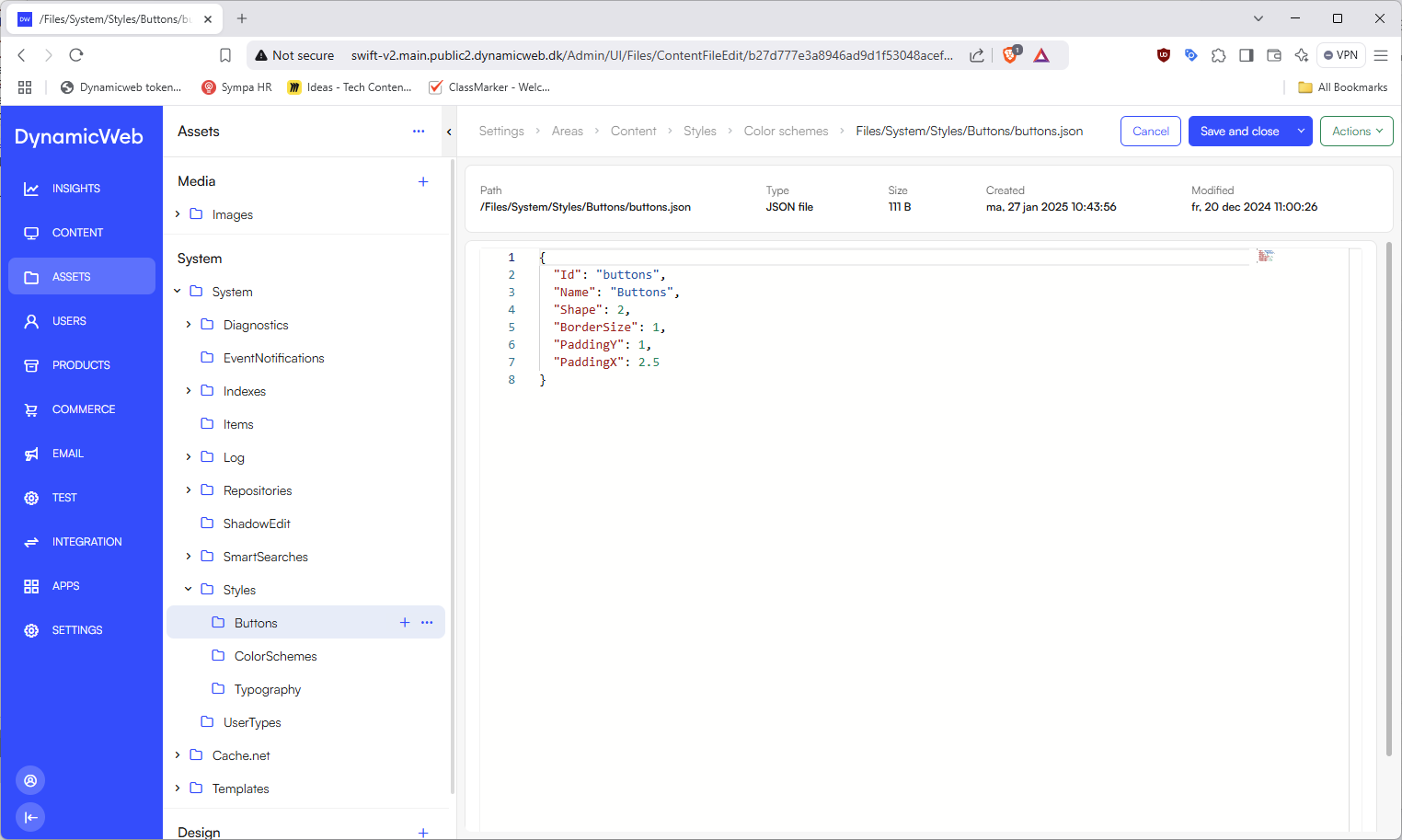Expand the Diagnostics folder
This screenshot has width=1402, height=840.
[189, 325]
